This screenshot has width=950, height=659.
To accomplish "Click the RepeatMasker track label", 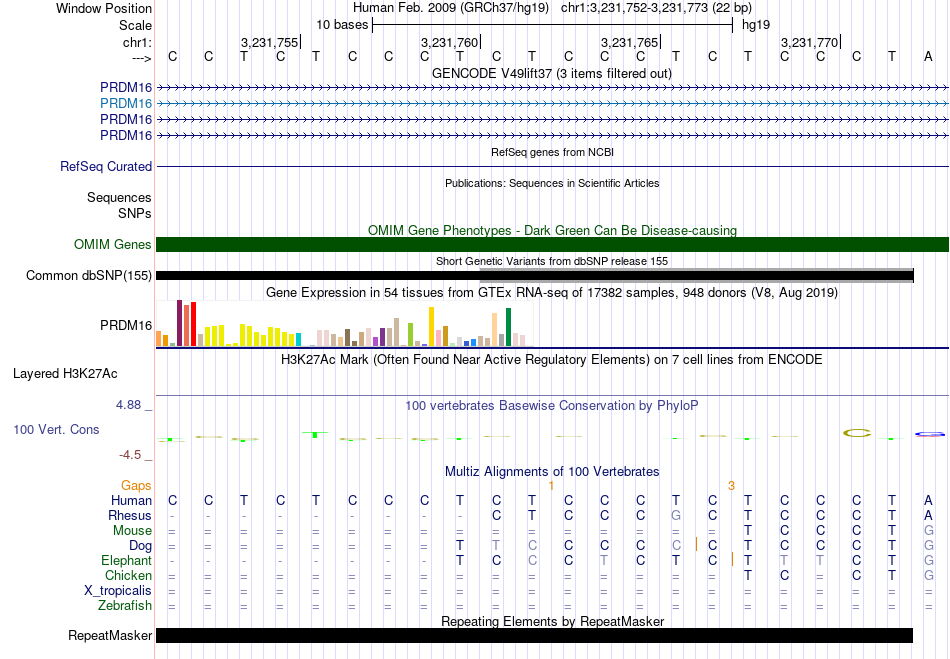I will pyautogui.click(x=110, y=635).
